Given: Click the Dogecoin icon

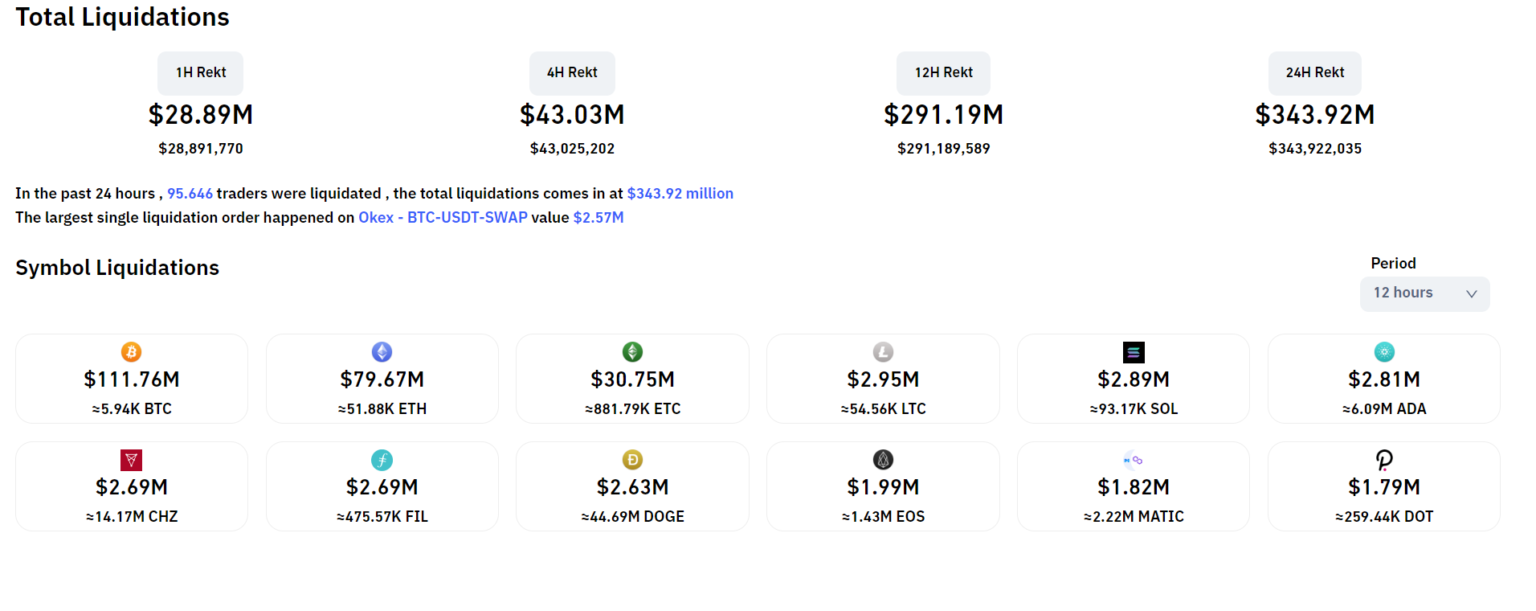Looking at the screenshot, I should 632,460.
